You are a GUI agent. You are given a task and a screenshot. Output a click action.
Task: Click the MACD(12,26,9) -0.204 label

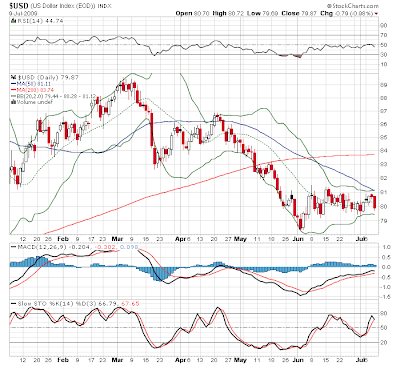point(53,247)
